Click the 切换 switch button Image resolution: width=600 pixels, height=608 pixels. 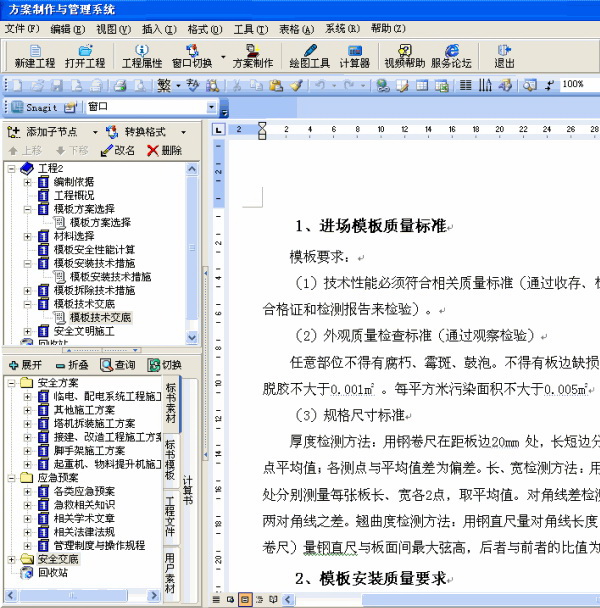click(x=164, y=365)
